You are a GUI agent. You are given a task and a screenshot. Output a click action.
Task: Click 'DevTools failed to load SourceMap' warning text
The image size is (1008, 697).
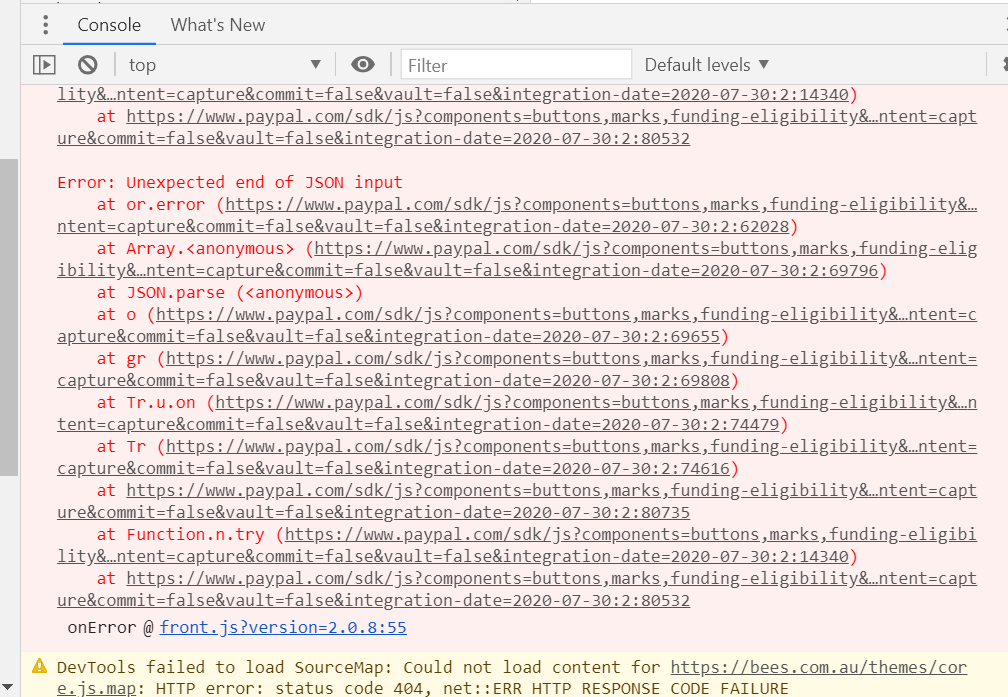[225, 667]
